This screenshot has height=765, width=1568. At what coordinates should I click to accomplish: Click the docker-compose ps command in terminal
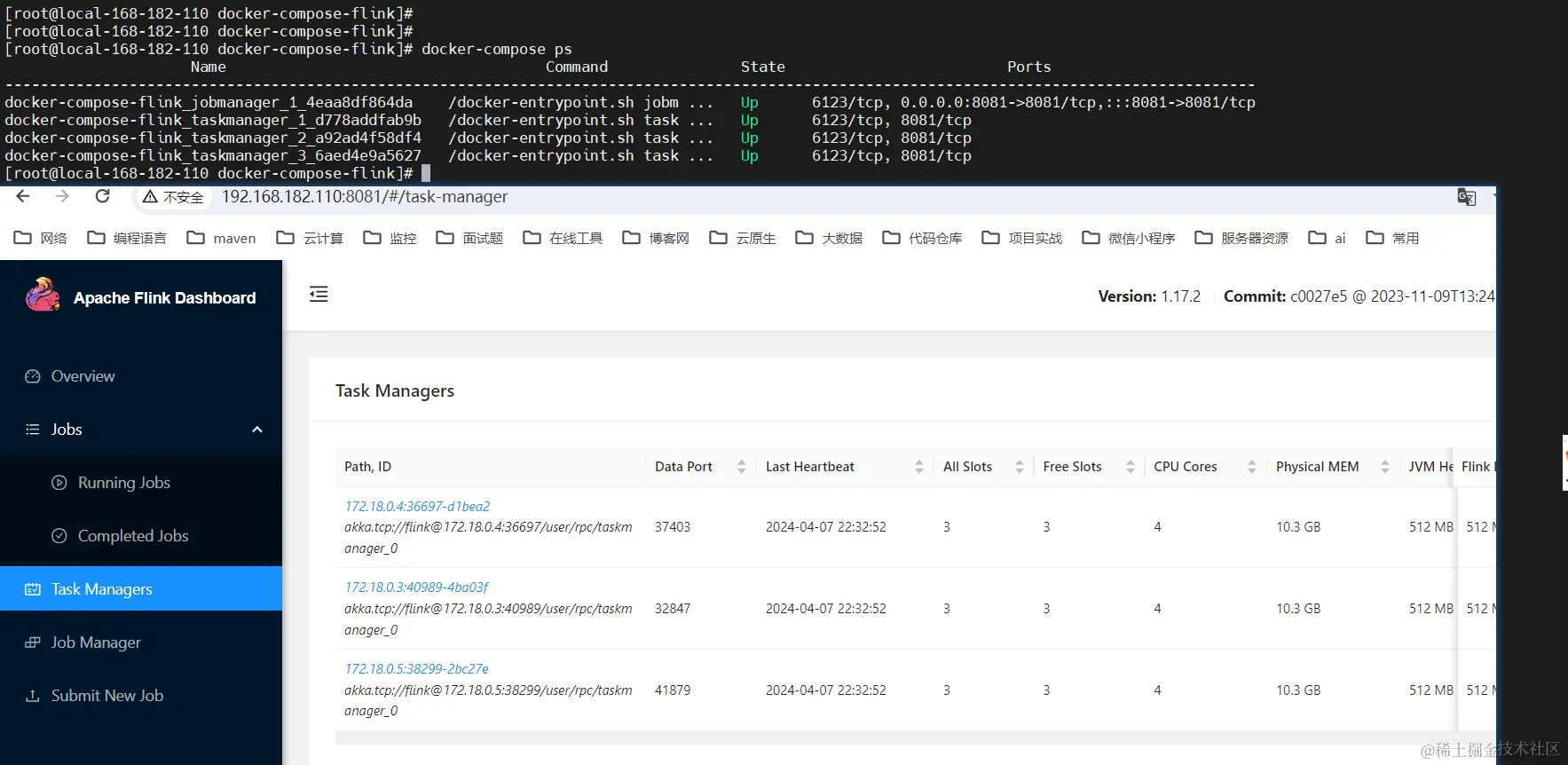pos(497,49)
